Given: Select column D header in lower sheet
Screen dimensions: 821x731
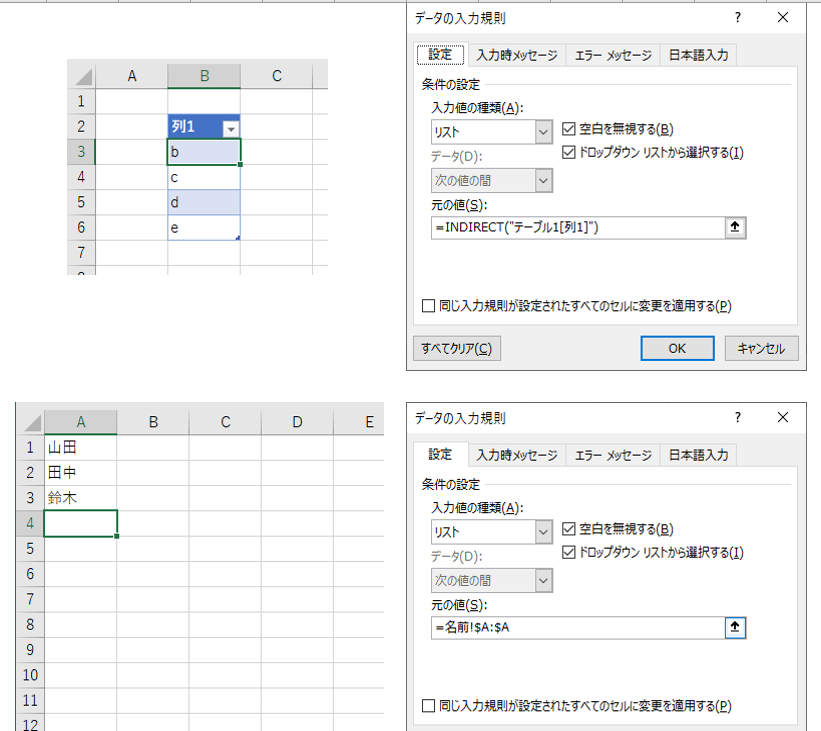Looking at the screenshot, I should pos(297,422).
